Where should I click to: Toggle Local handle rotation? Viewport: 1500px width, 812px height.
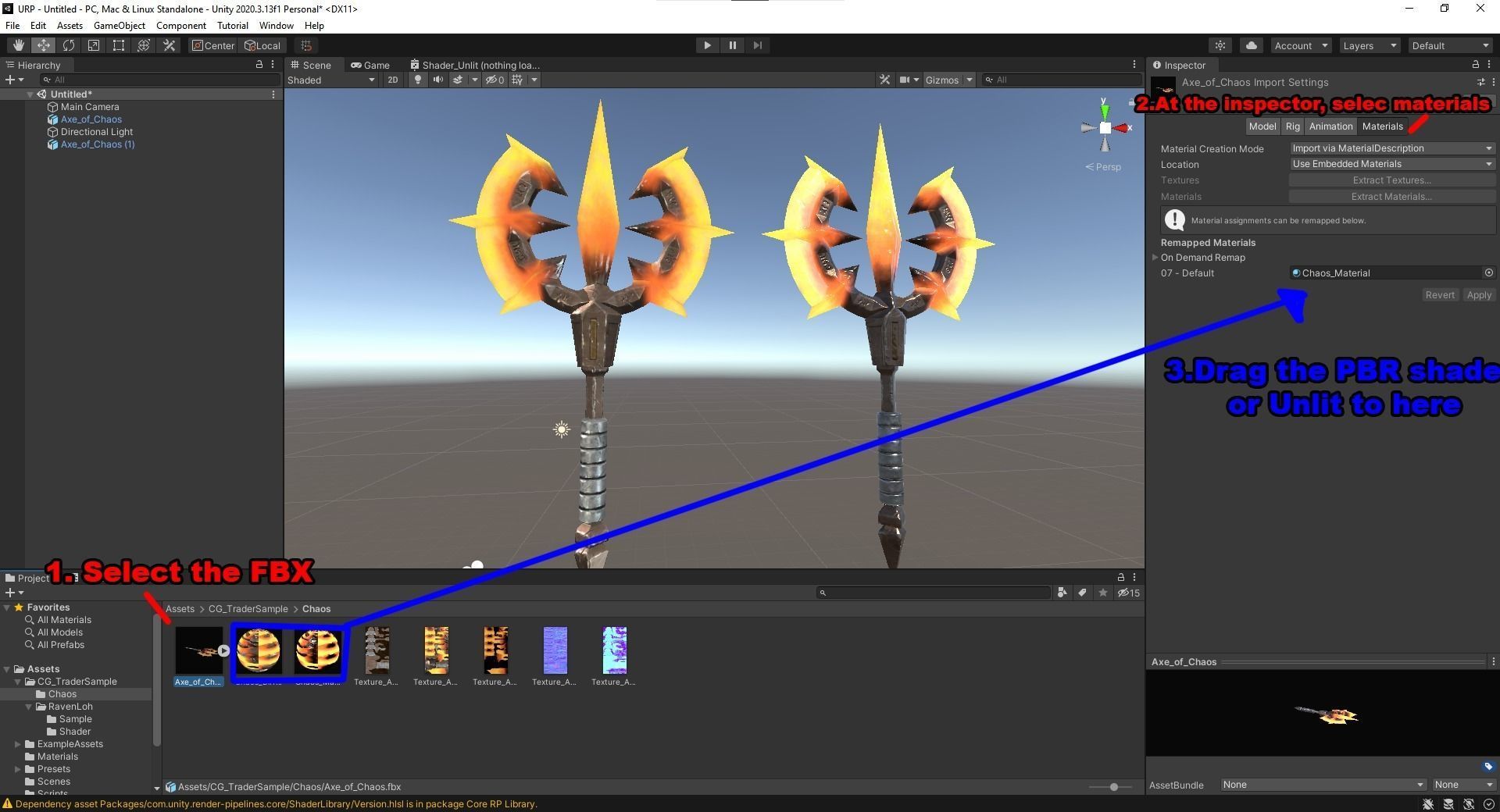tap(262, 45)
